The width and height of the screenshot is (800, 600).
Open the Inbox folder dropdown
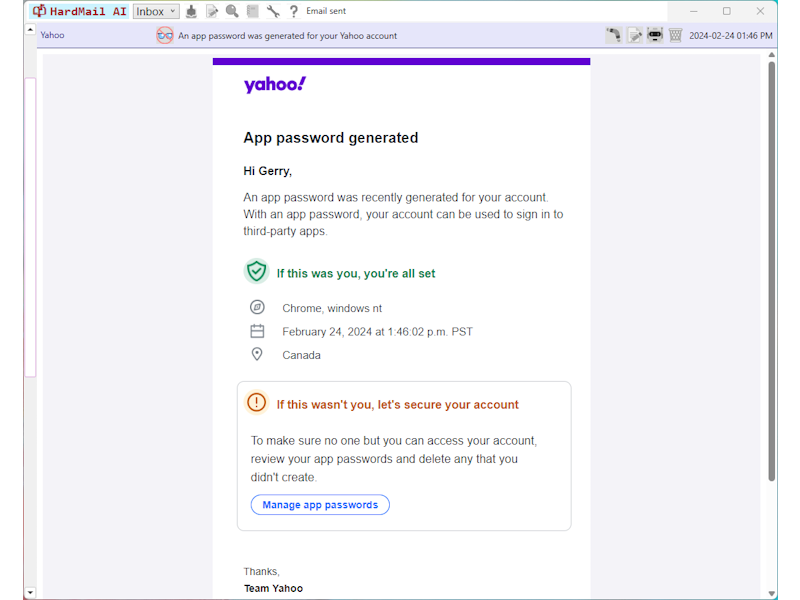(x=155, y=11)
